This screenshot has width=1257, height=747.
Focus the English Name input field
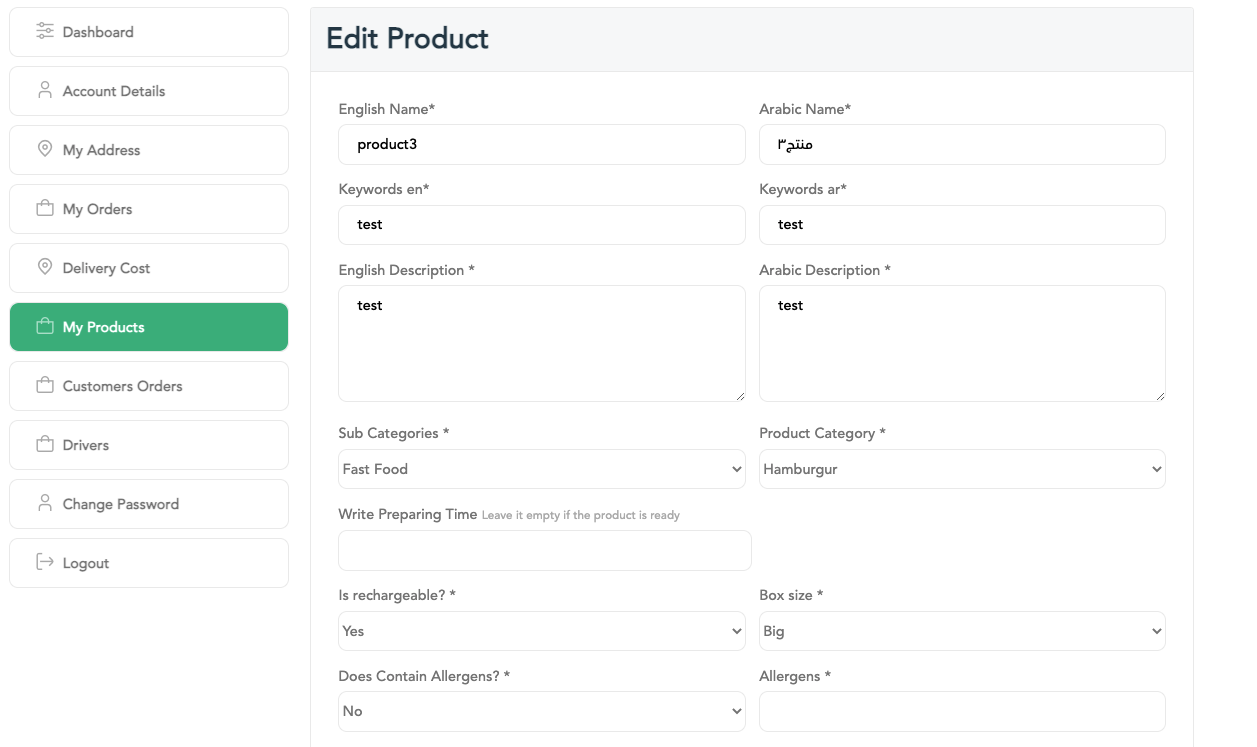pos(541,145)
